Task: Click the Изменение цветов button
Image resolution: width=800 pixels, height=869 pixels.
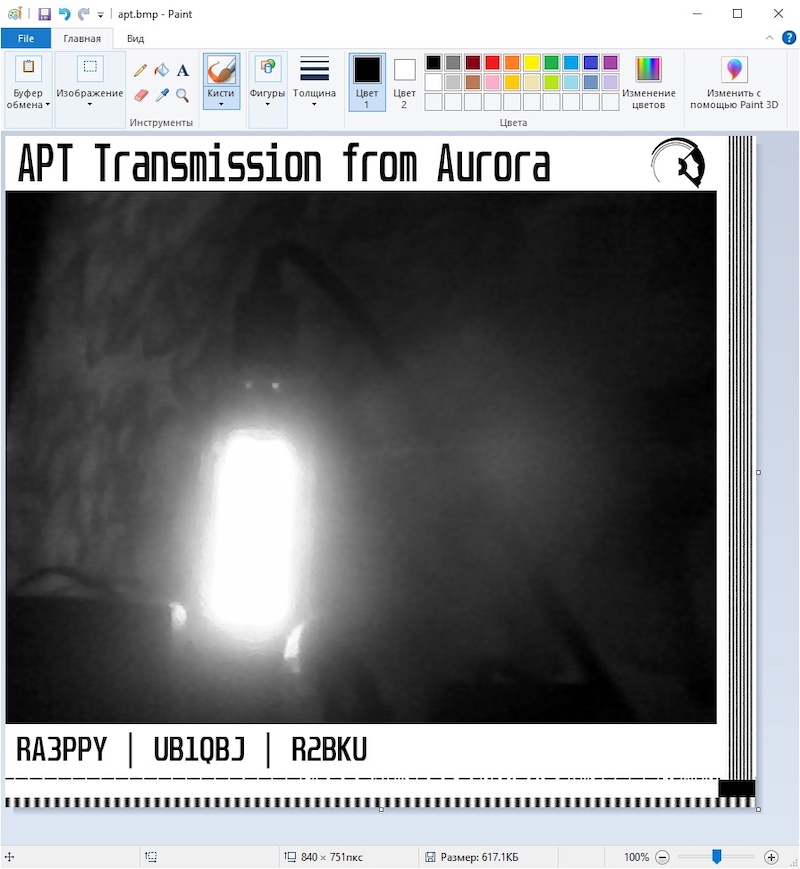Action: [x=648, y=81]
